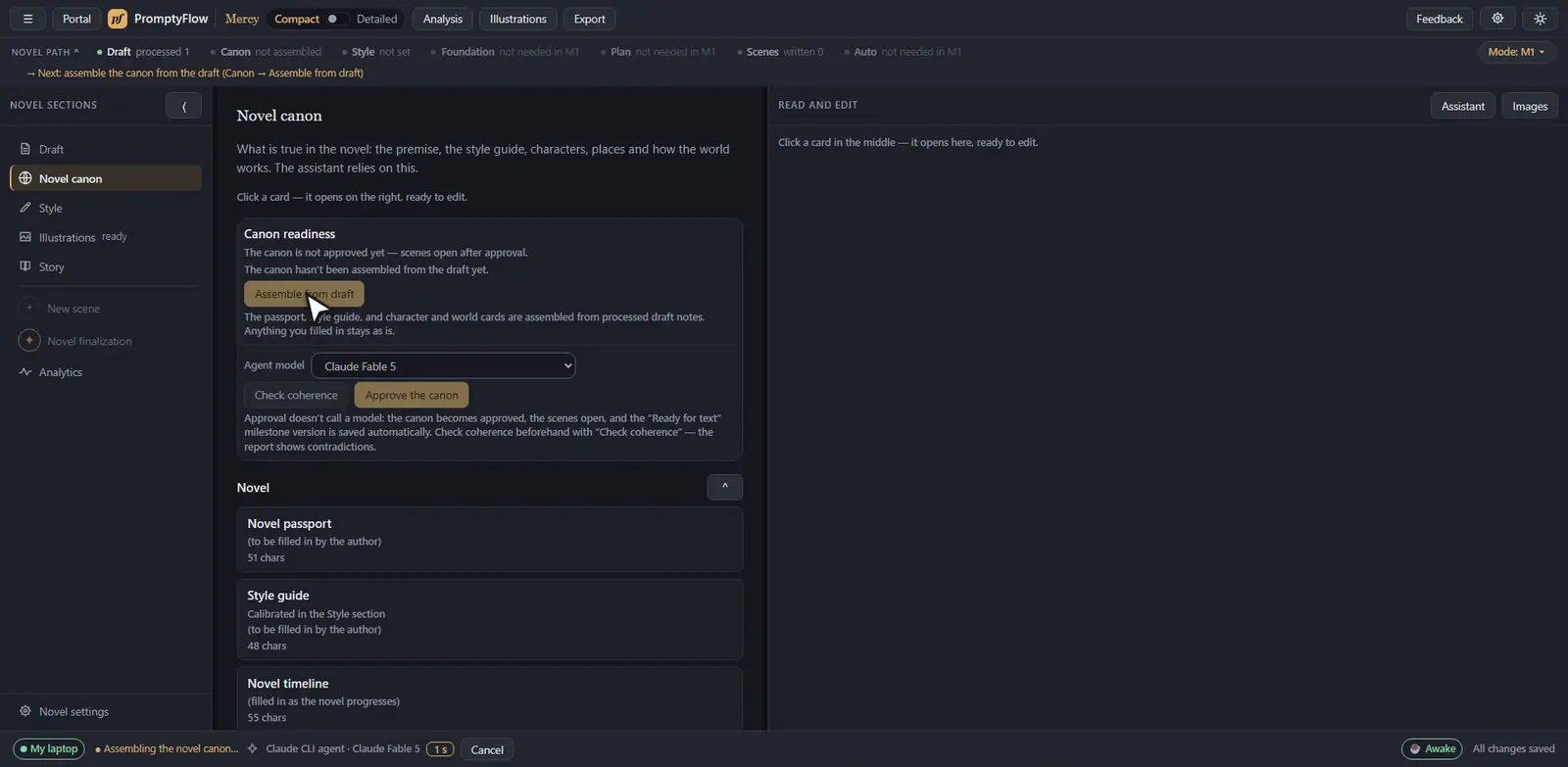The height and width of the screenshot is (767, 1568).
Task: Cancel the canon assembling task
Action: (487, 749)
